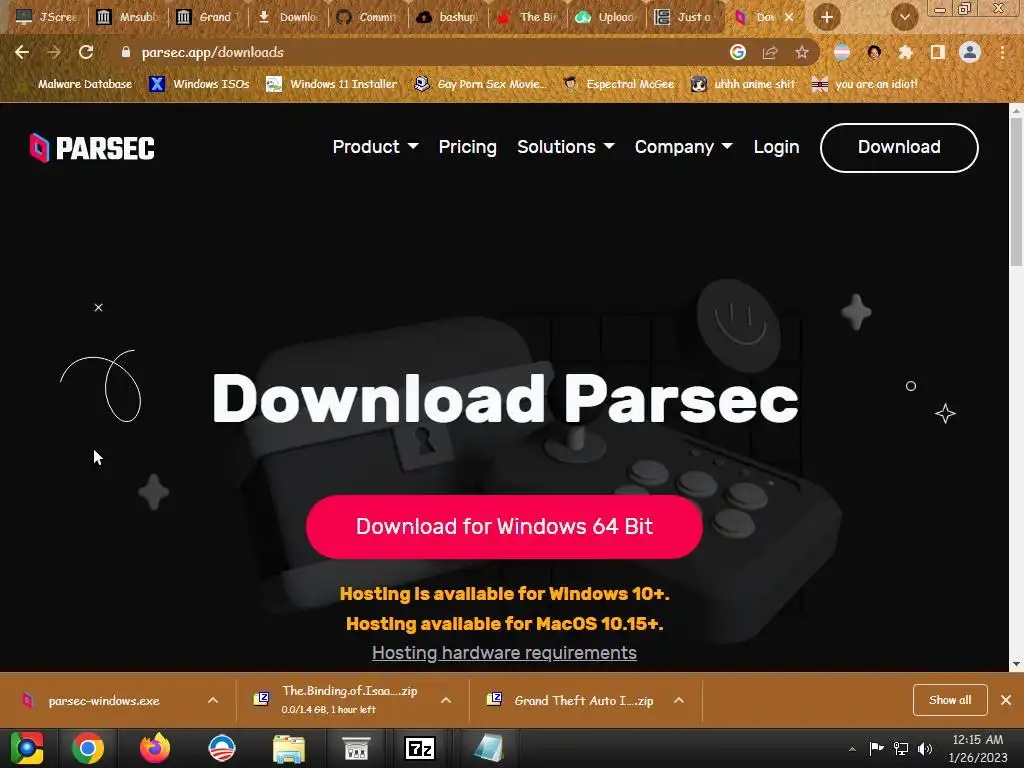Open Windows 11 Installer bookmark

tap(332, 84)
